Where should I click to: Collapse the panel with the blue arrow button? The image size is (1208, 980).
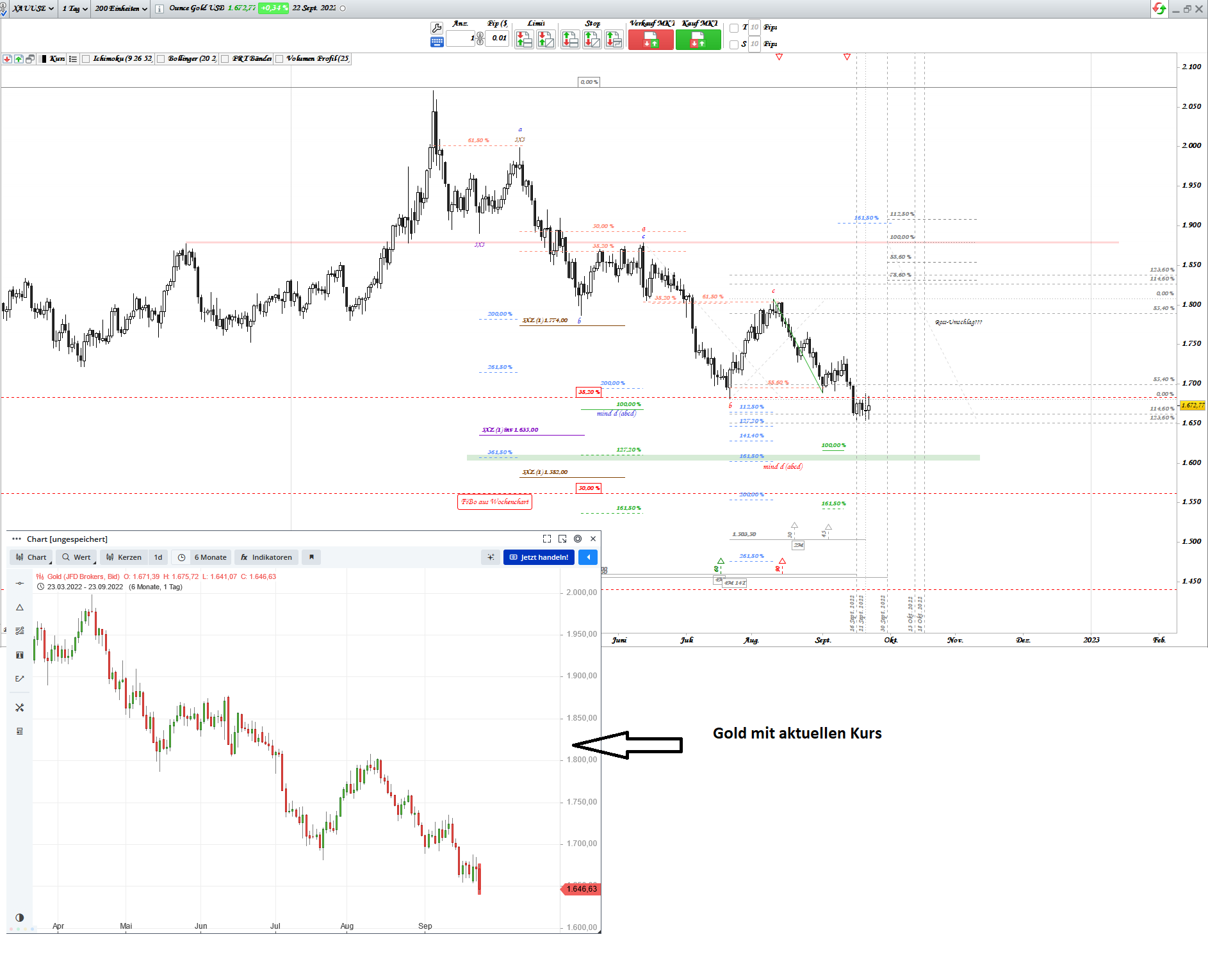(x=588, y=557)
